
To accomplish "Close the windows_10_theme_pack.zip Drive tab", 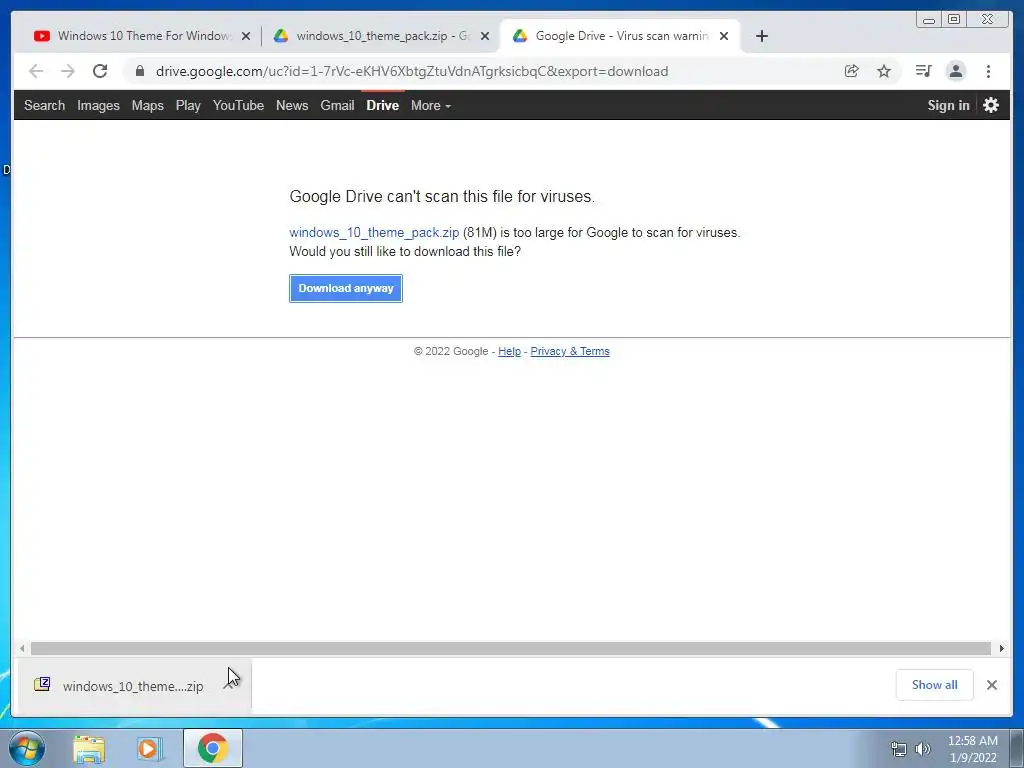I will tap(485, 36).
